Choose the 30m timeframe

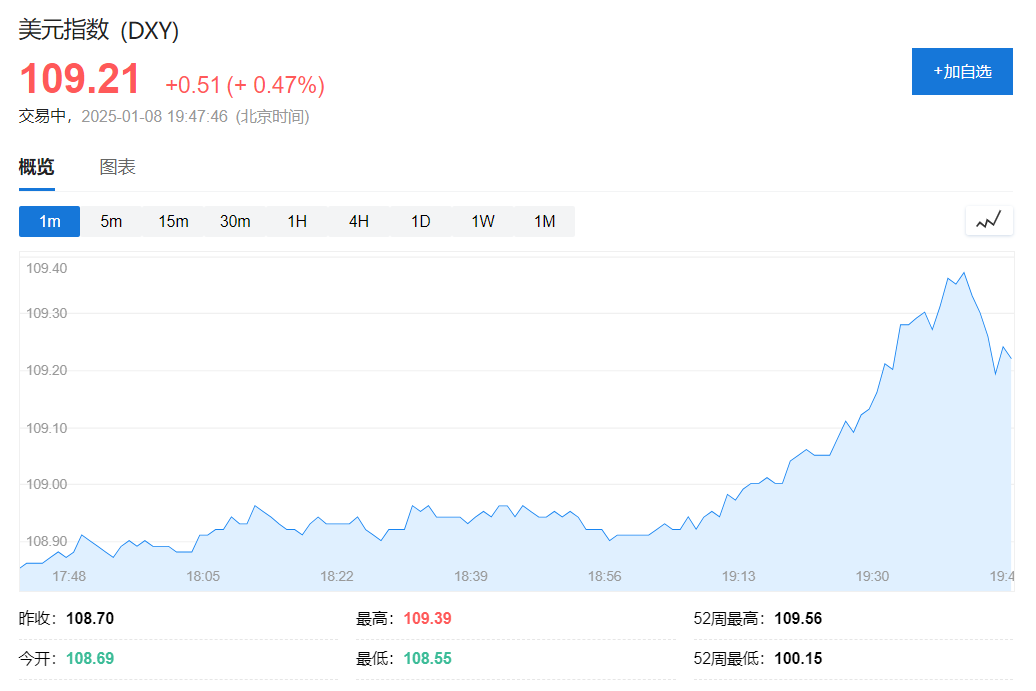235,221
